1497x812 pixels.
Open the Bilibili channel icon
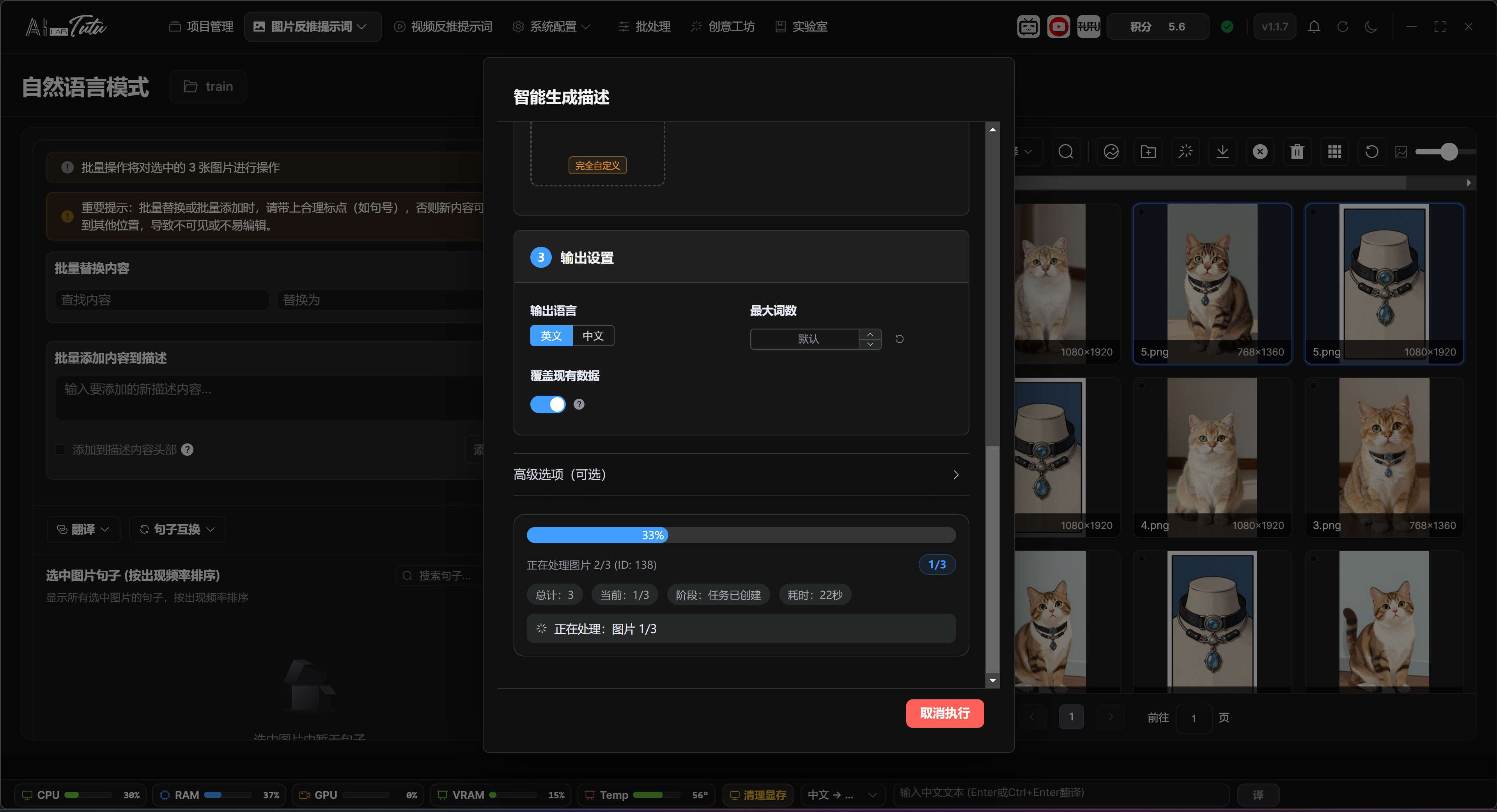point(1028,27)
